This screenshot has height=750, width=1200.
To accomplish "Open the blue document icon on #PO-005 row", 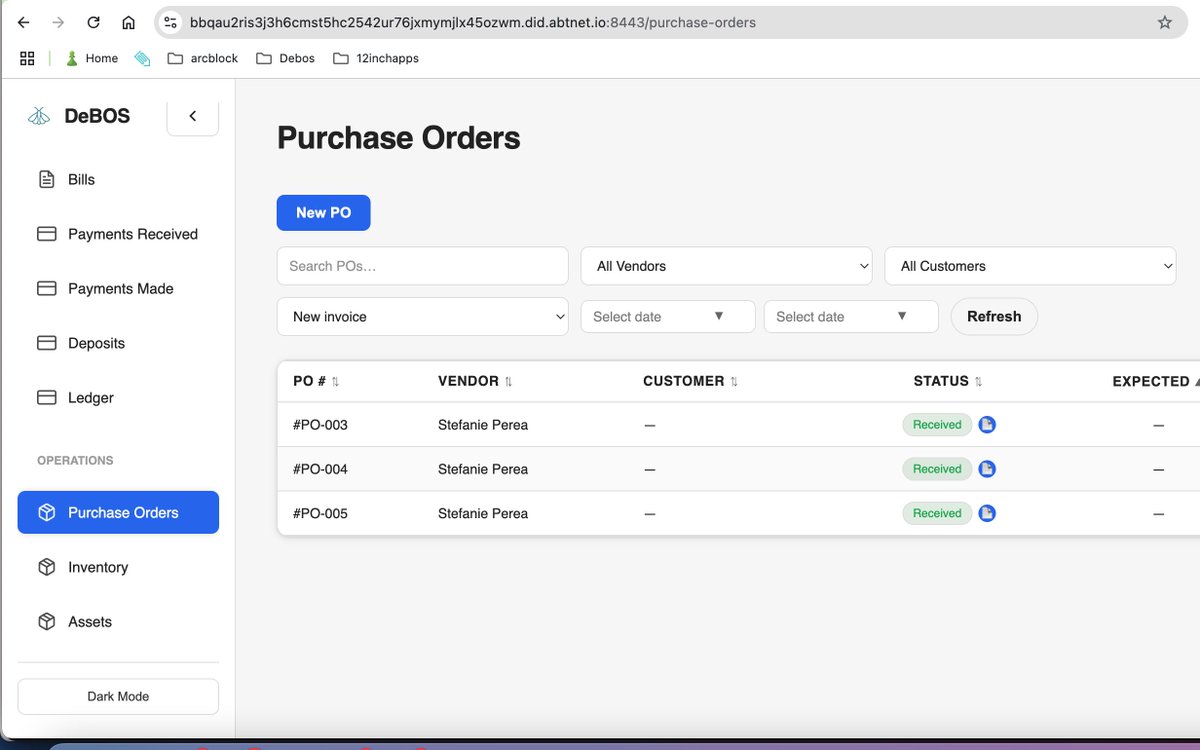I will pyautogui.click(x=987, y=513).
